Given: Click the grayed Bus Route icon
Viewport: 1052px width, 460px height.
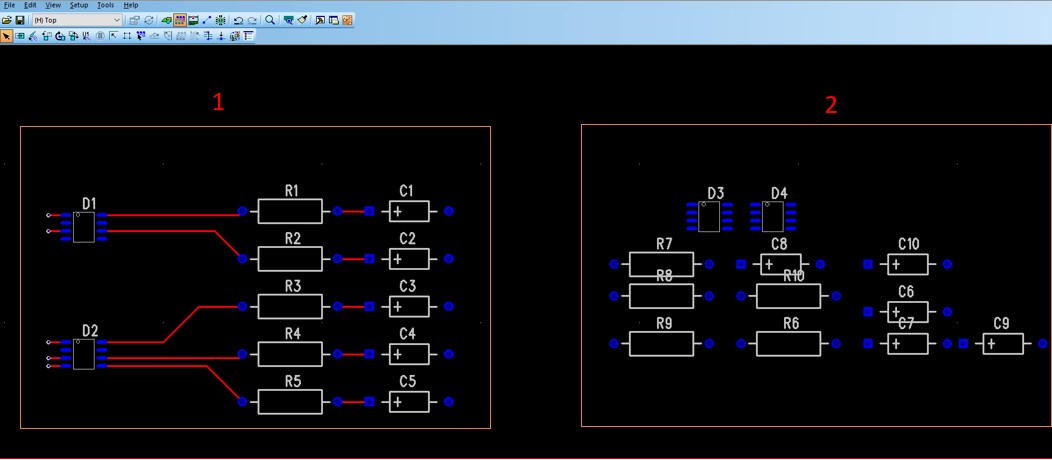Looking at the screenshot, I should 195,36.
